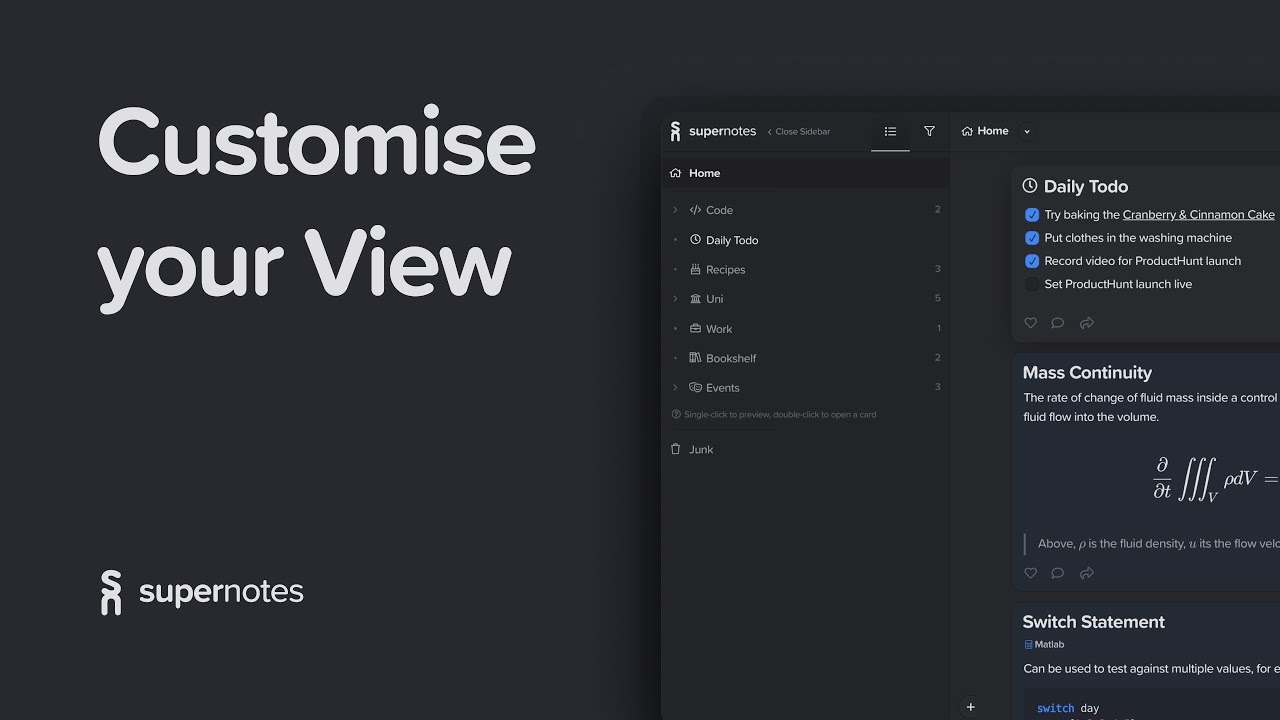
Task: Comment on the Daily Todo card
Action: pos(1058,323)
